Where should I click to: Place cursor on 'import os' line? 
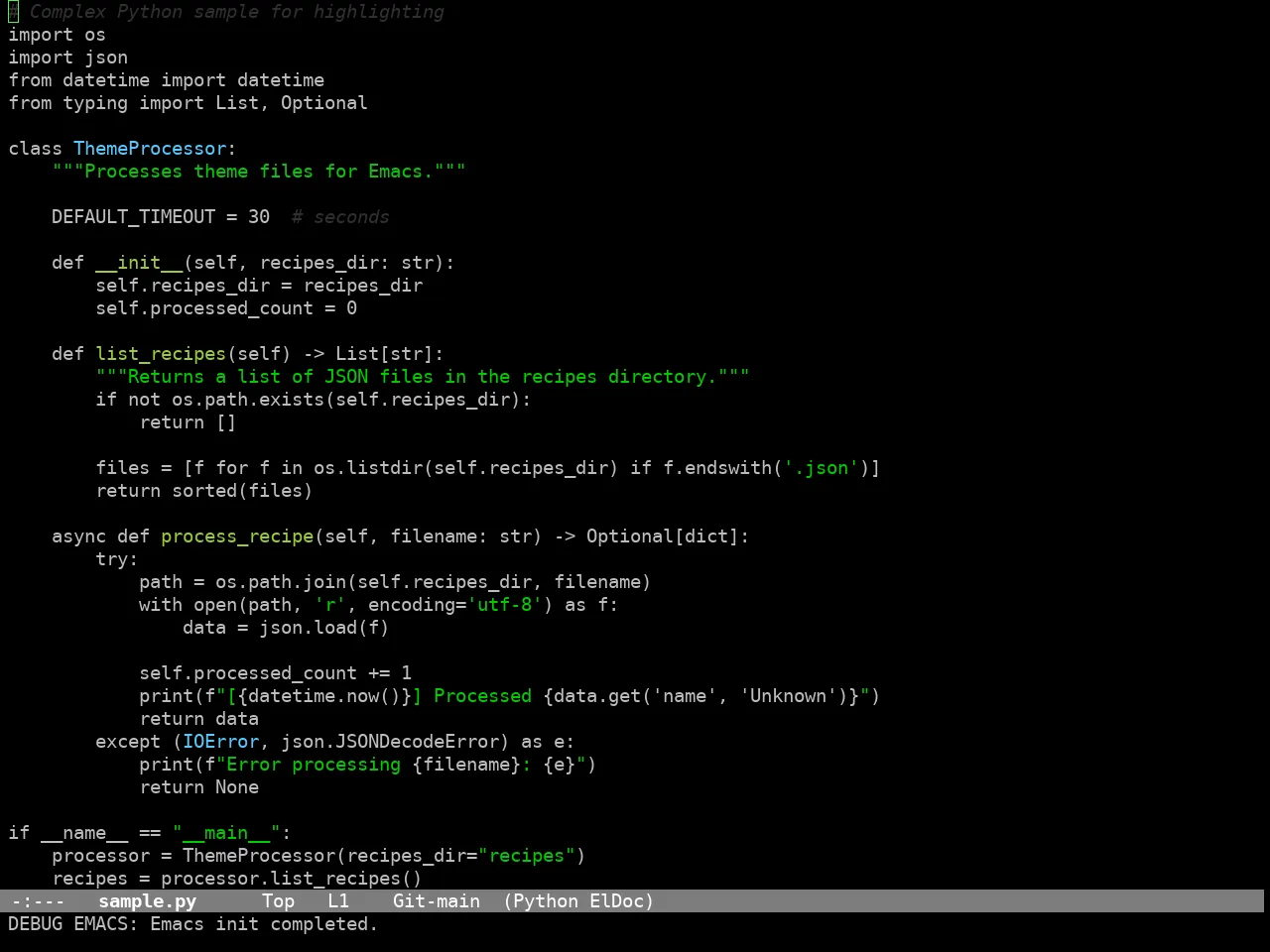tap(57, 35)
